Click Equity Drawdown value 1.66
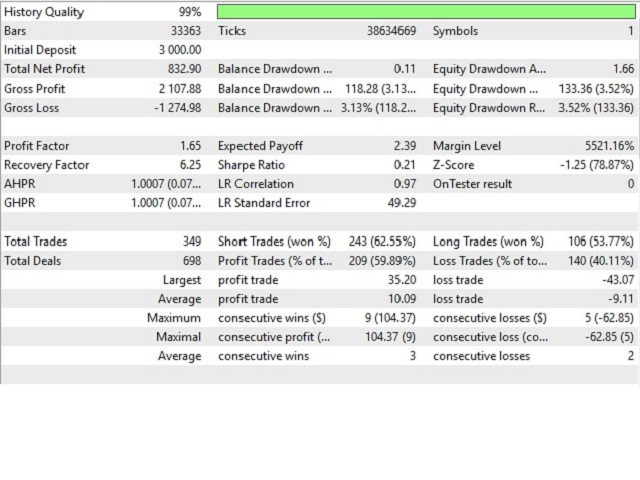This screenshot has height=480, width=640. tap(623, 69)
